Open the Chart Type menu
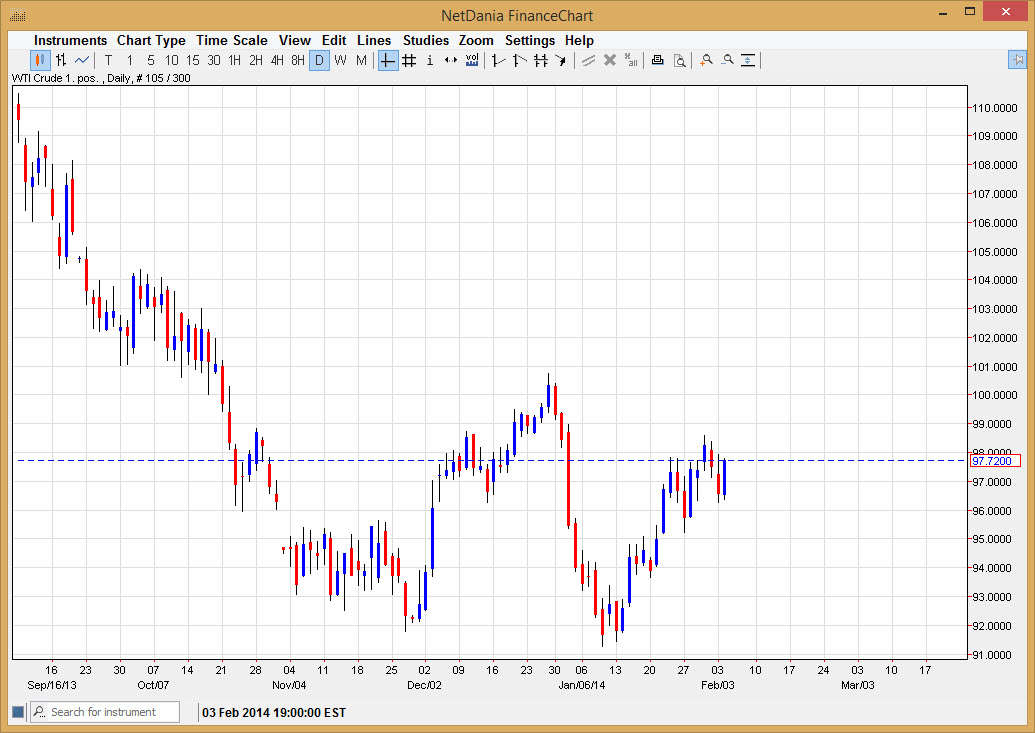This screenshot has width=1035, height=733. pos(151,40)
